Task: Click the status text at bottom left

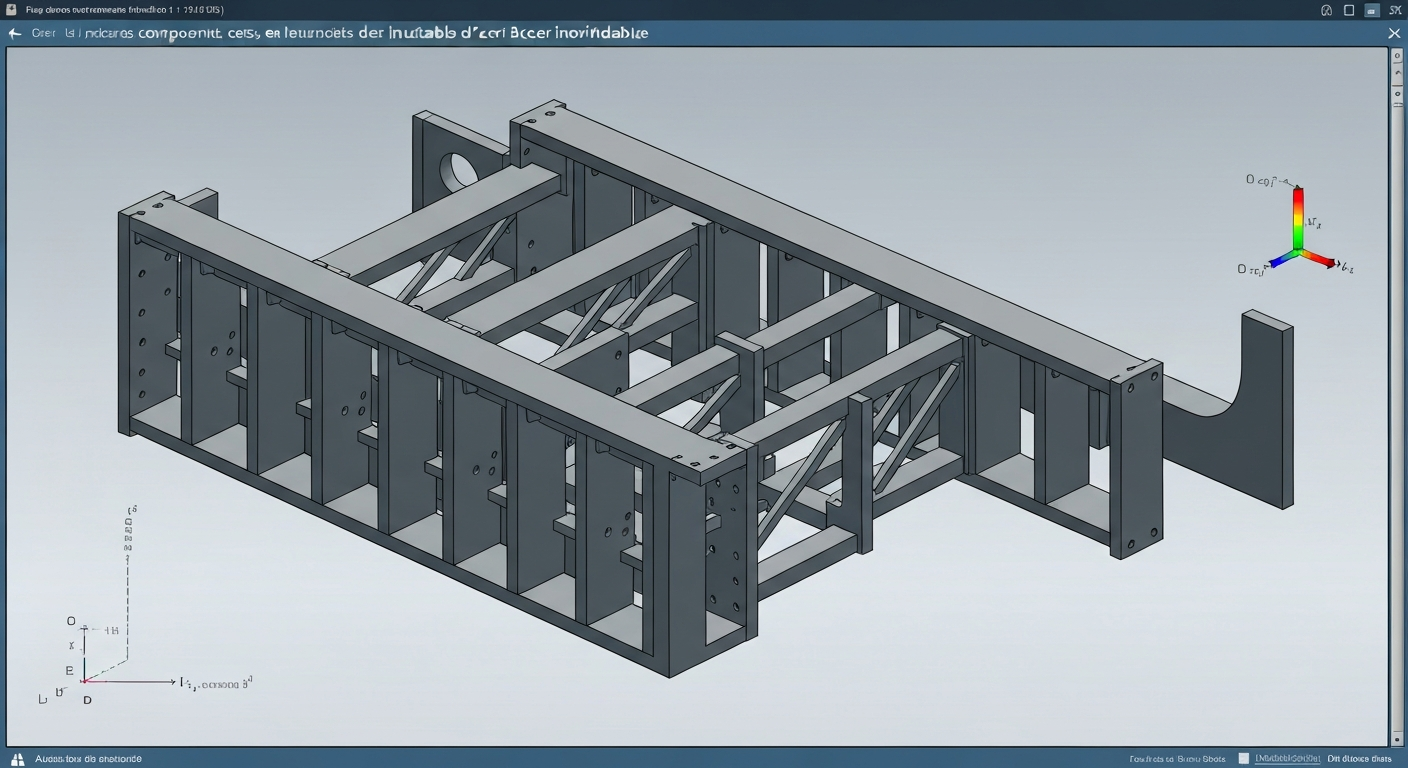Action: click(88, 758)
